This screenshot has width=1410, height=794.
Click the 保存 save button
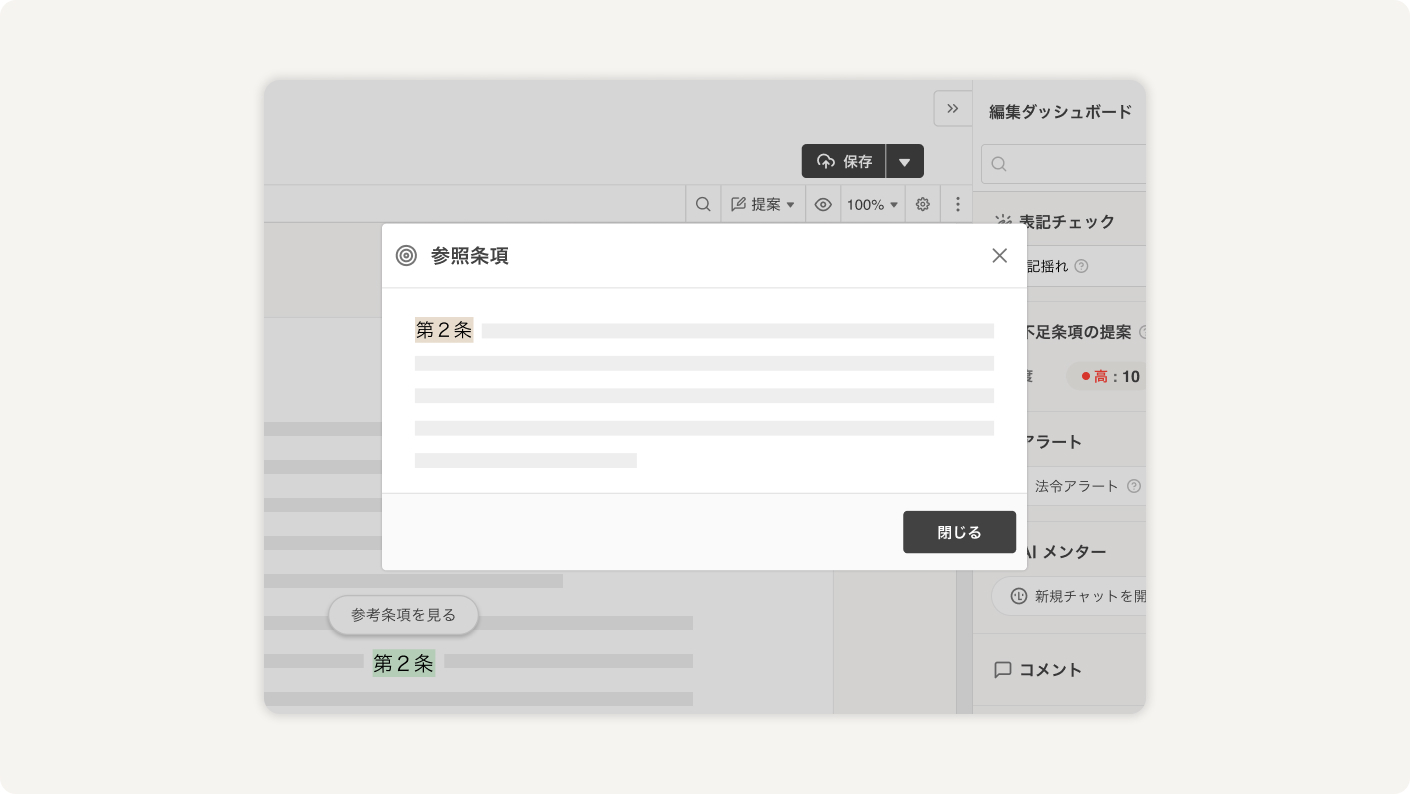(844, 161)
